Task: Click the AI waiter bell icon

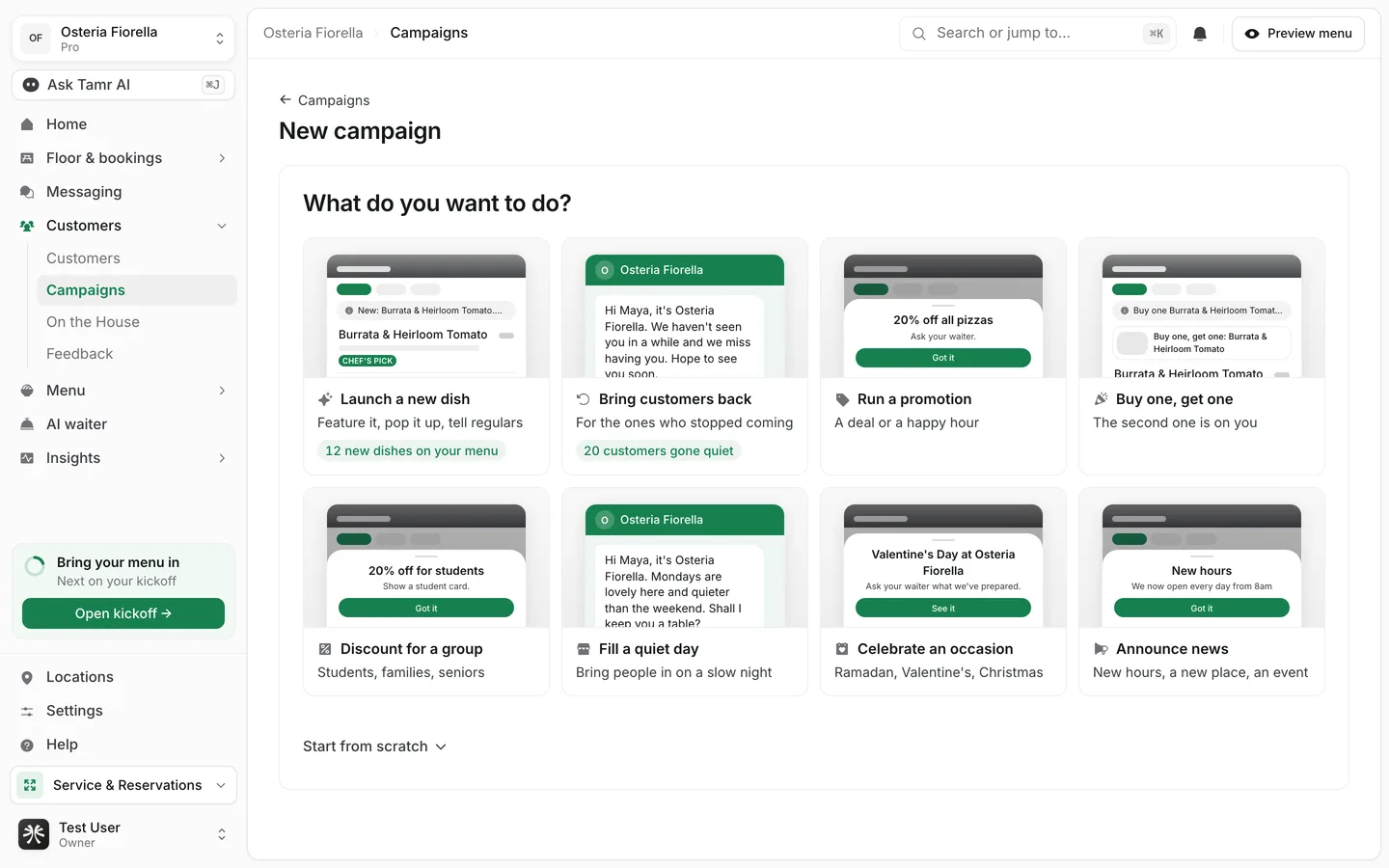Action: click(27, 424)
